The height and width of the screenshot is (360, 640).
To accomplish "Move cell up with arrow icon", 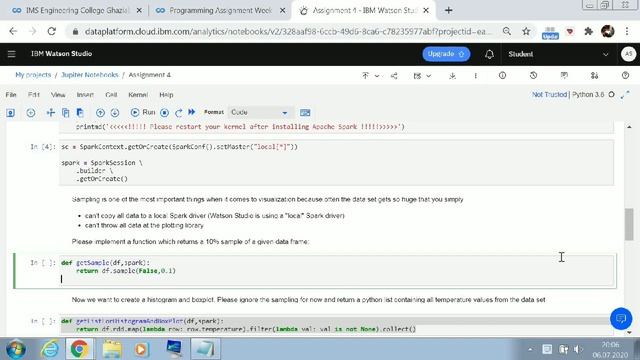I will click(x=100, y=113).
